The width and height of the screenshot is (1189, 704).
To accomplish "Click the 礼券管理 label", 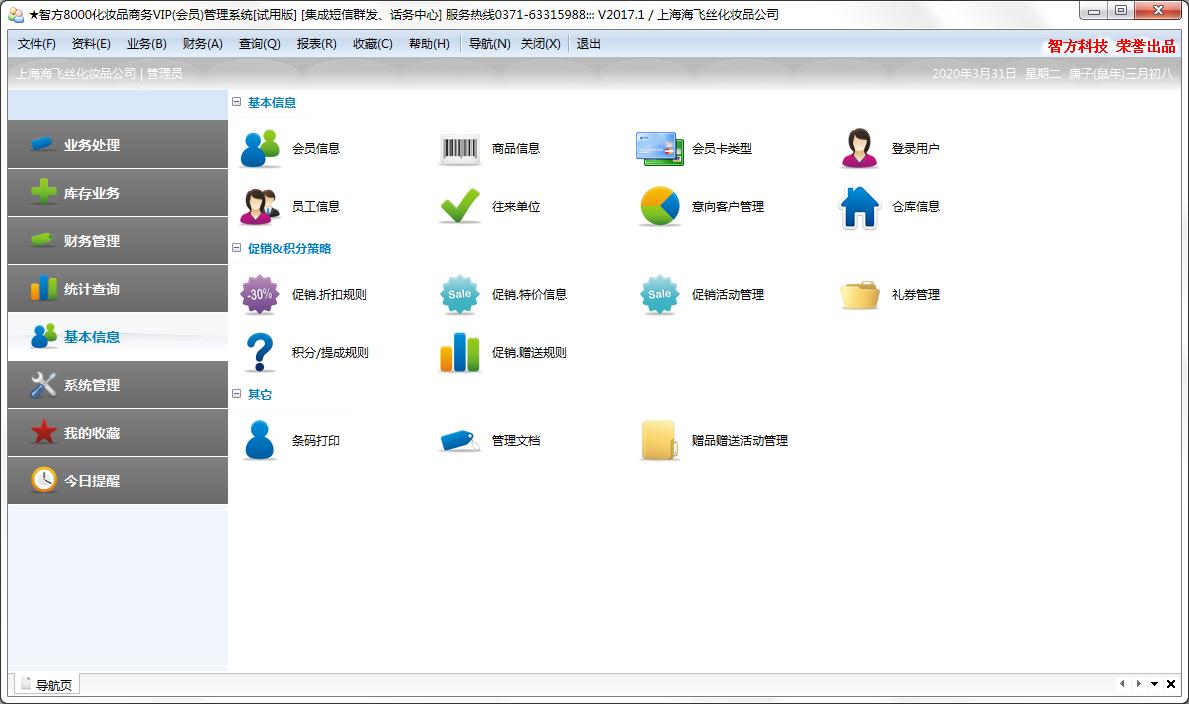I will (x=916, y=294).
